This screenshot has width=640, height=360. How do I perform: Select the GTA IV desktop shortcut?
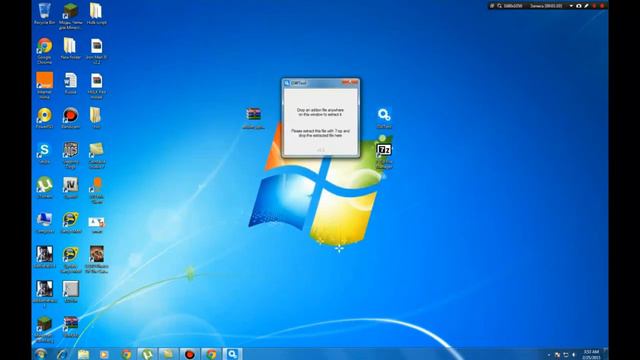(71, 188)
